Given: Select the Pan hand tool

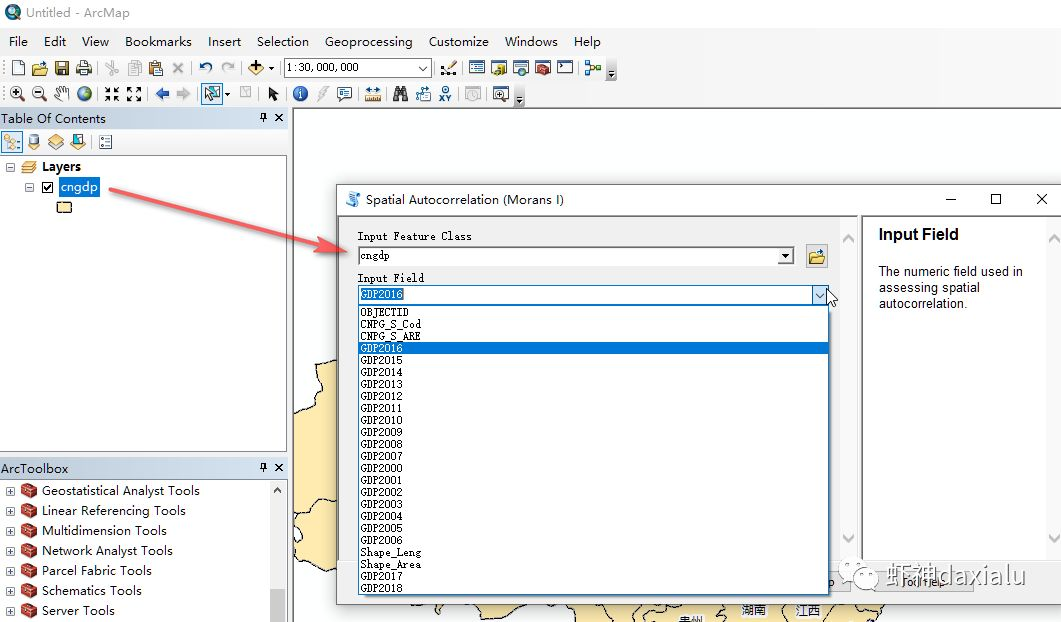Looking at the screenshot, I should pos(62,94).
